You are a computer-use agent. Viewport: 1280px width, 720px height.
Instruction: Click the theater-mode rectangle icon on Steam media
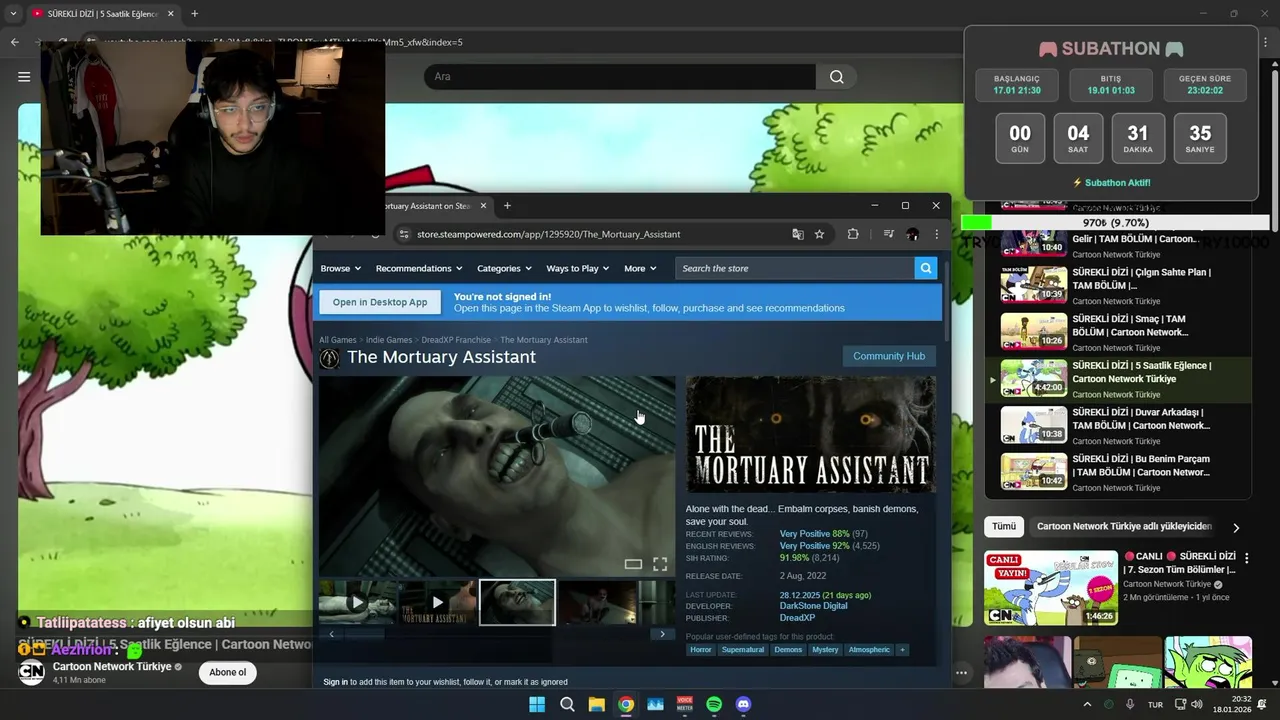point(633,564)
